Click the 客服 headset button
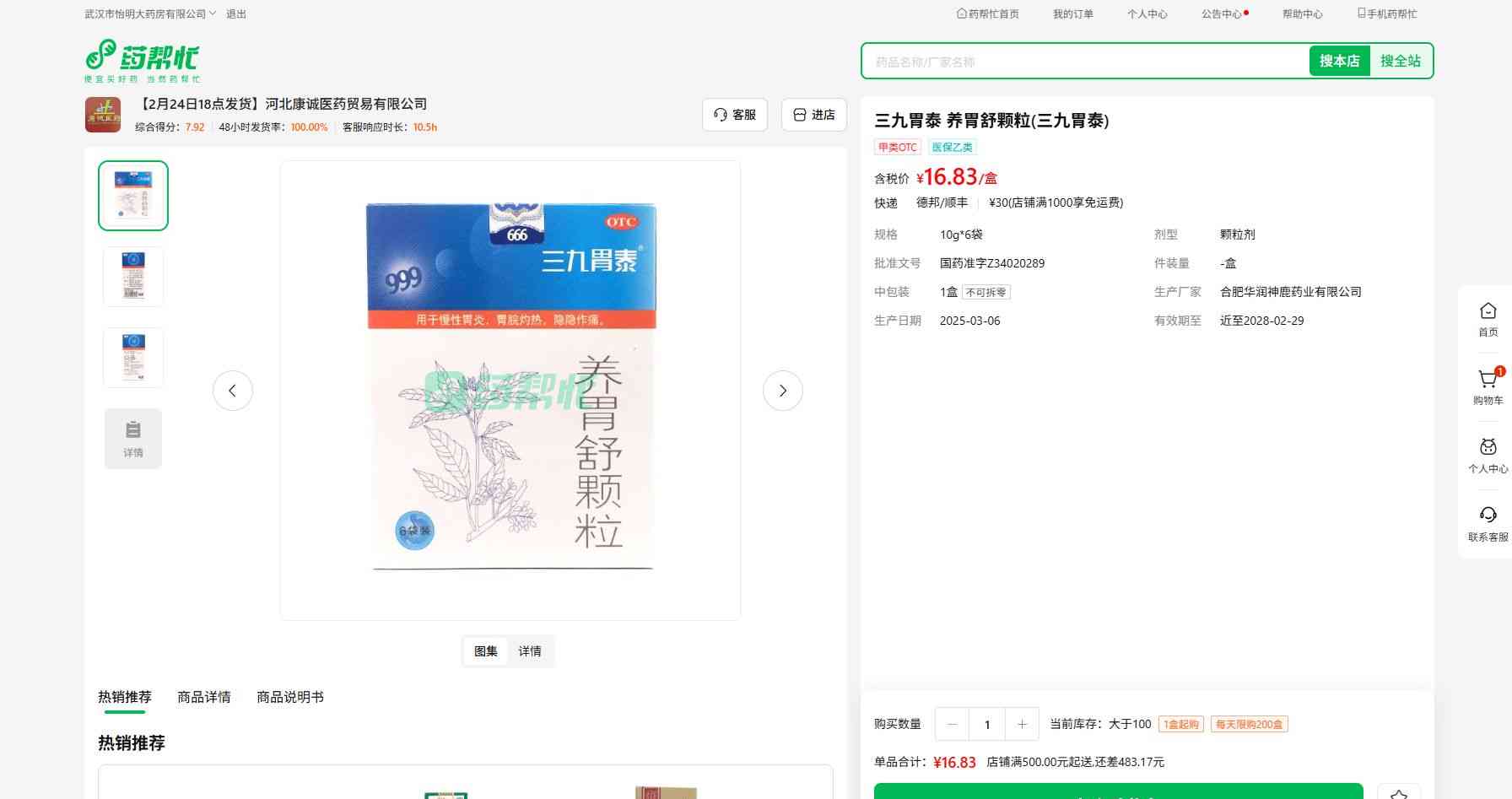This screenshot has width=1512, height=799. (734, 115)
